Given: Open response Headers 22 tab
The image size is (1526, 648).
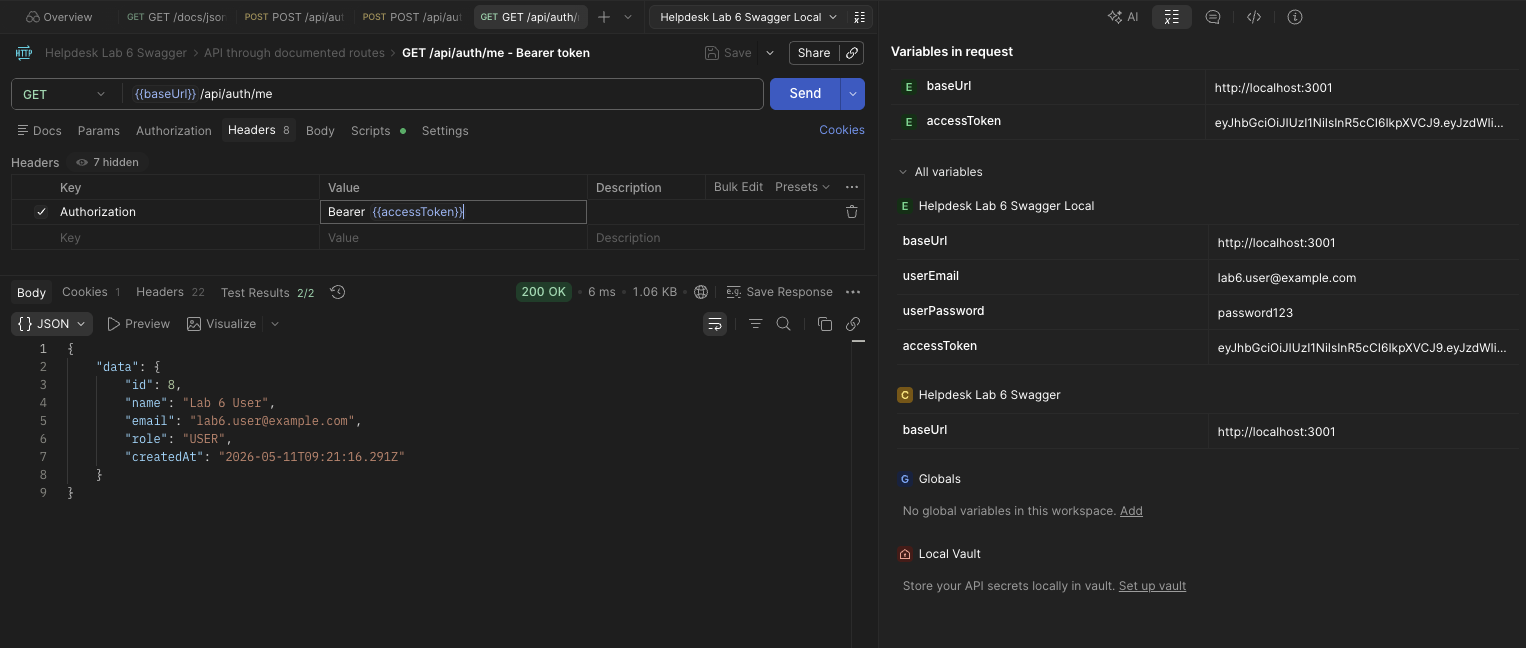Looking at the screenshot, I should pos(170,292).
